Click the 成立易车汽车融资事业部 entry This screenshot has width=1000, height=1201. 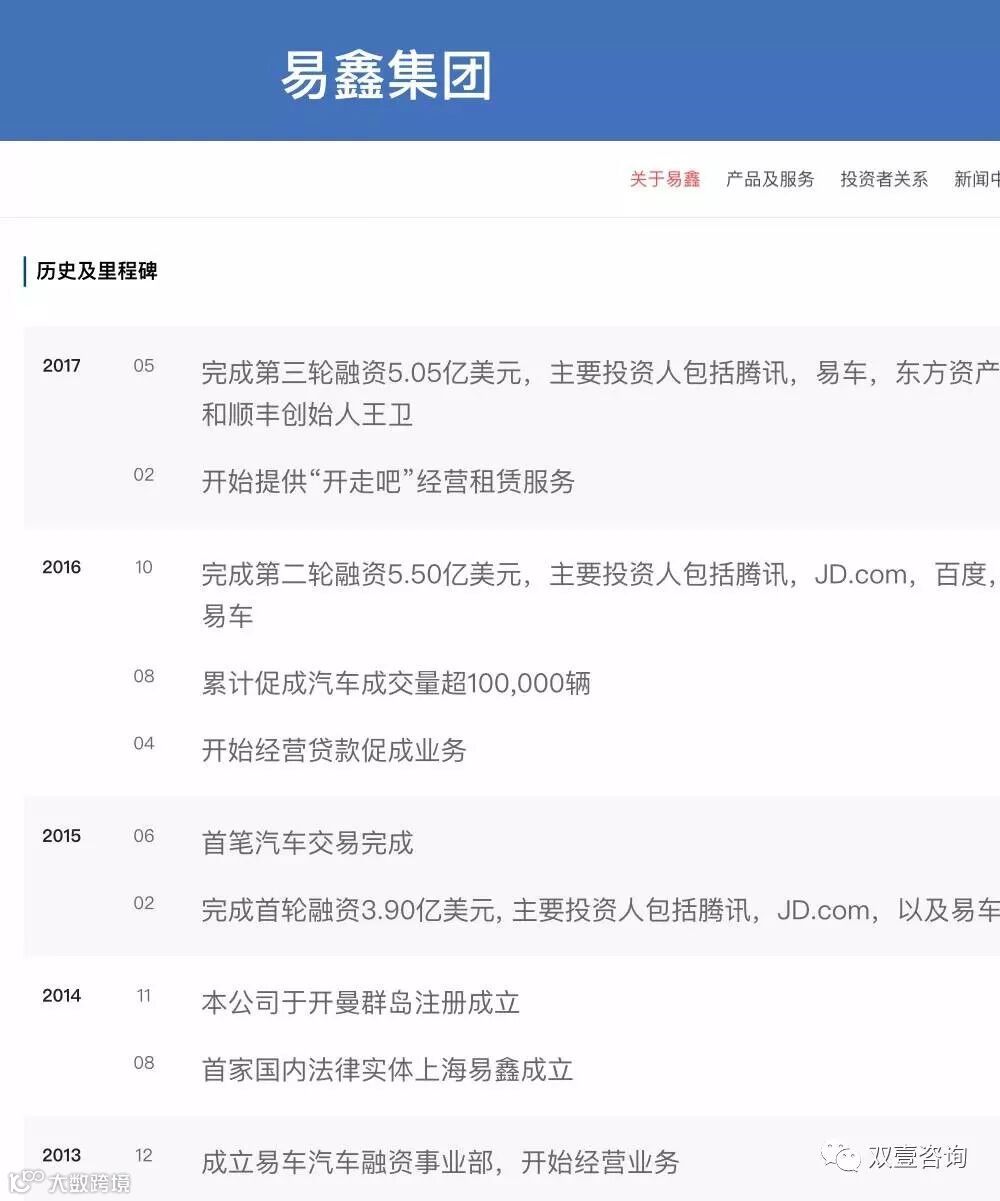[x=440, y=1163]
